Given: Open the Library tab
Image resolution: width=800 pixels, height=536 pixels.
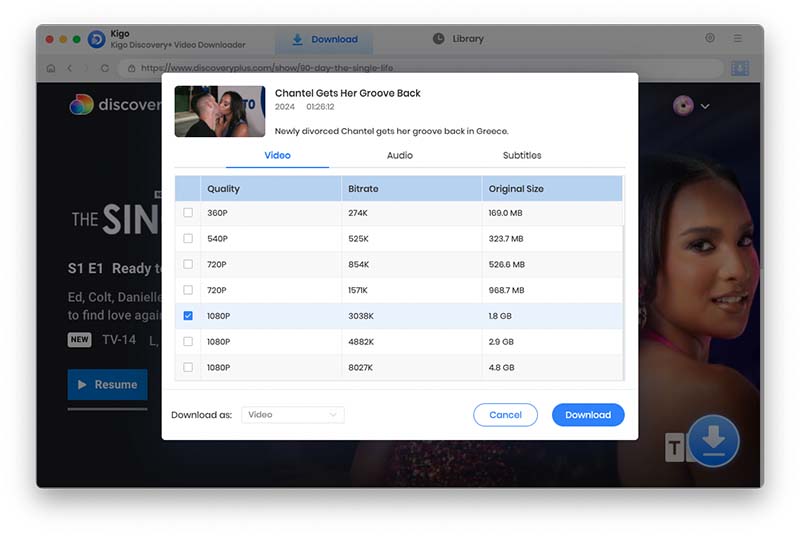Looking at the screenshot, I should pos(458,39).
